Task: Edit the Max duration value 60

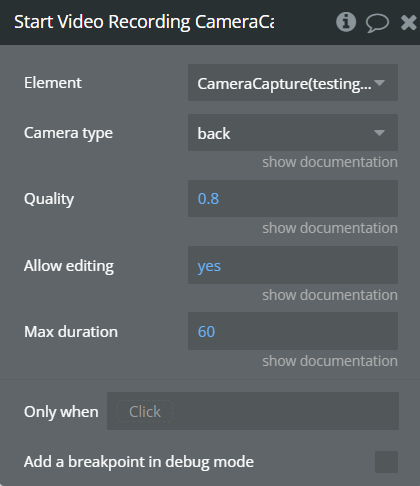Action: coord(293,331)
